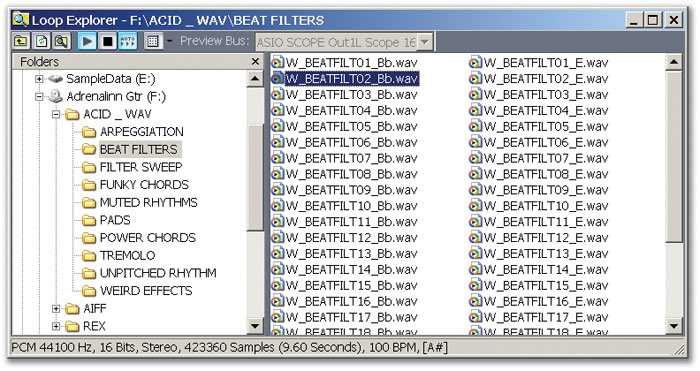Expand the SampleData (E:) drive
The height and width of the screenshot is (371, 700).
tap(39, 79)
